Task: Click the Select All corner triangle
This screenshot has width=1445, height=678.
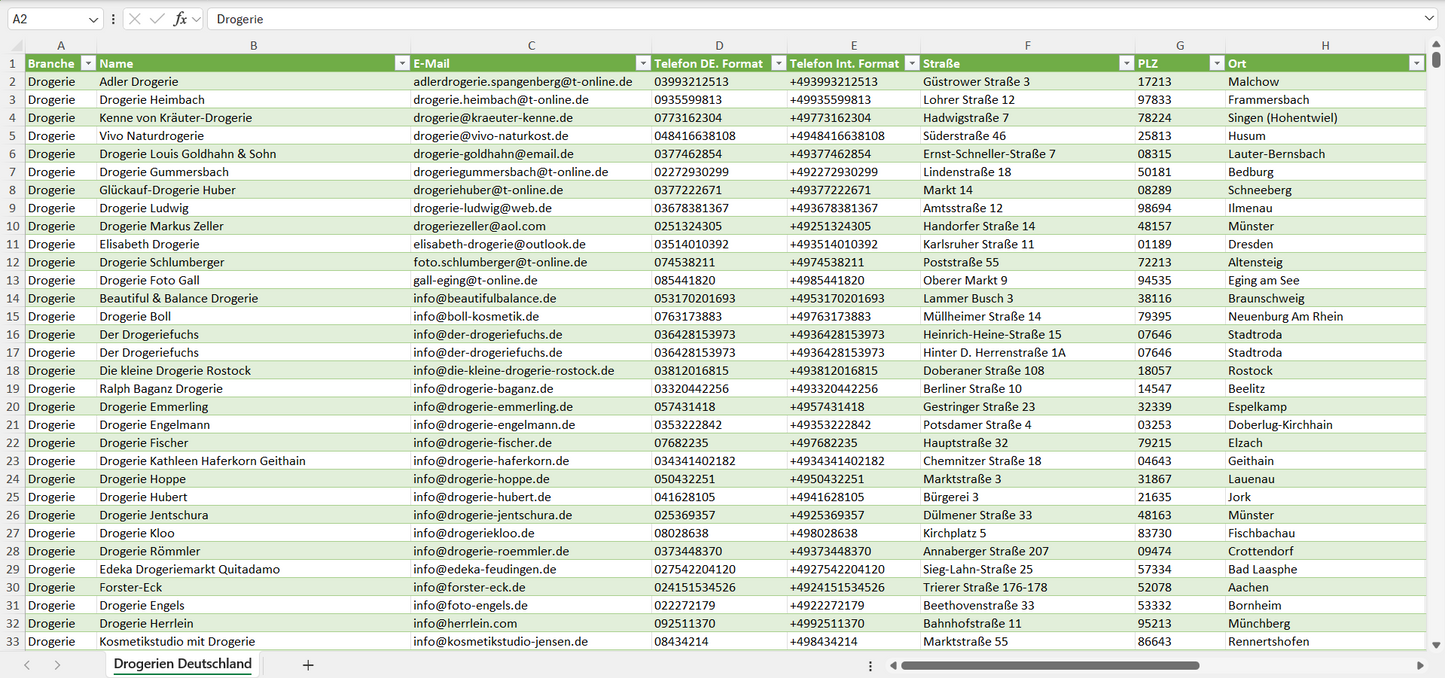Action: [x=16, y=46]
